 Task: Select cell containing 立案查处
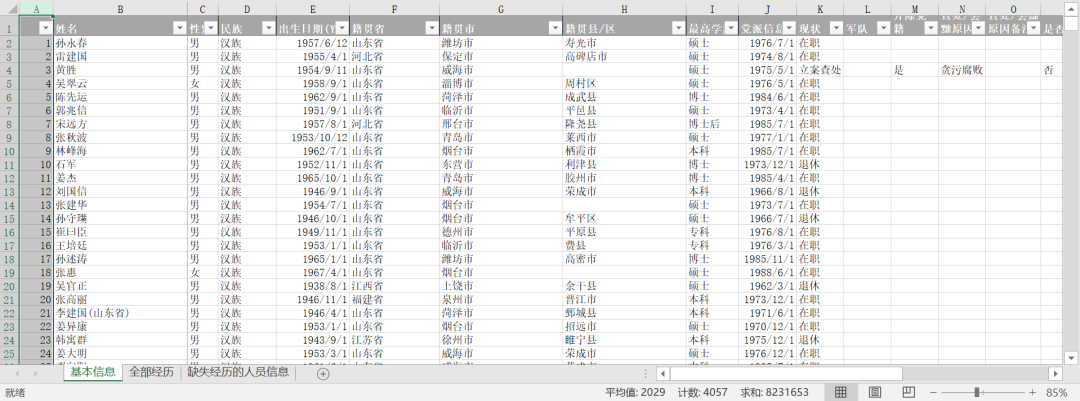(x=820, y=70)
